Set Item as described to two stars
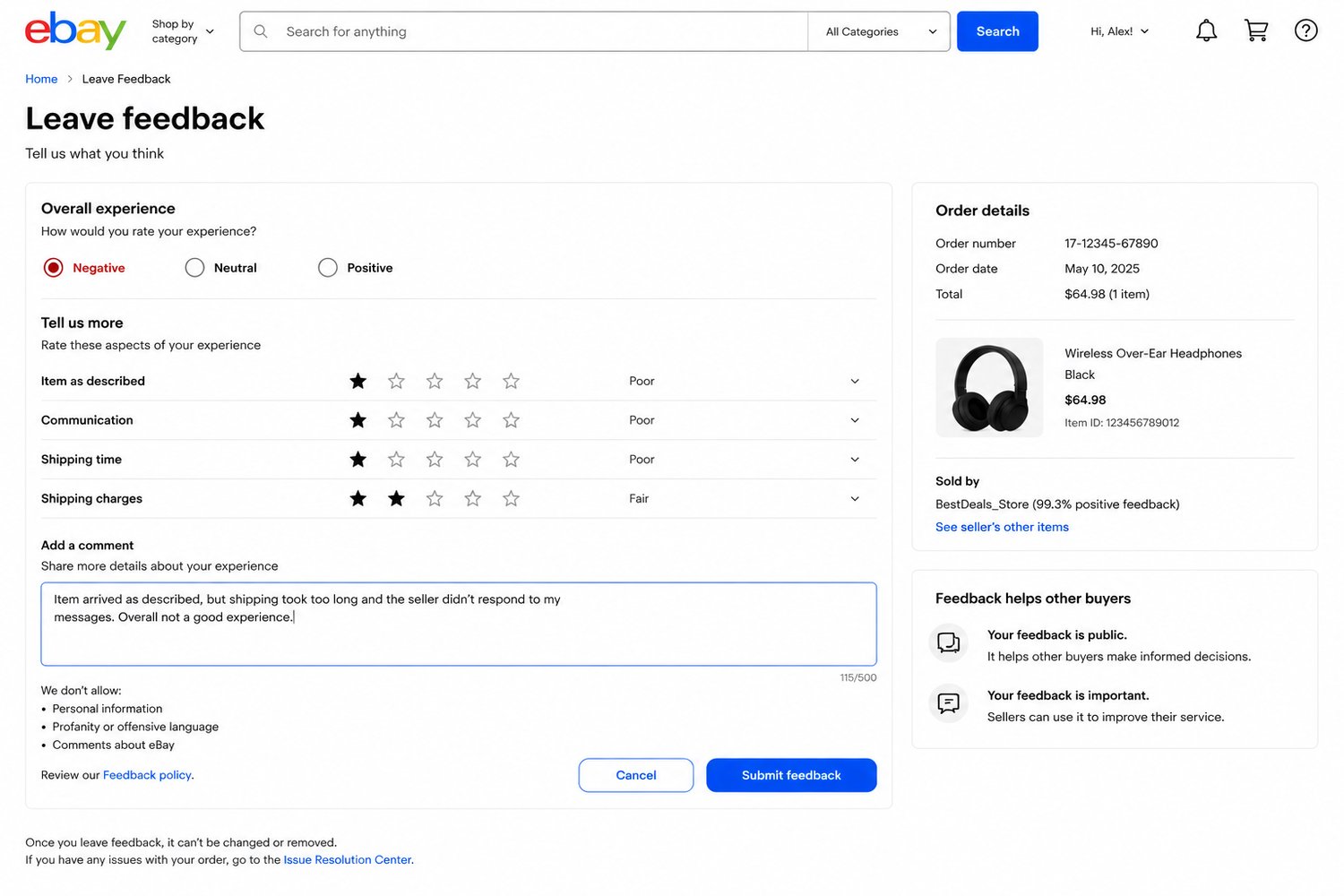Viewport: 1344px width, 896px height. click(x=396, y=381)
